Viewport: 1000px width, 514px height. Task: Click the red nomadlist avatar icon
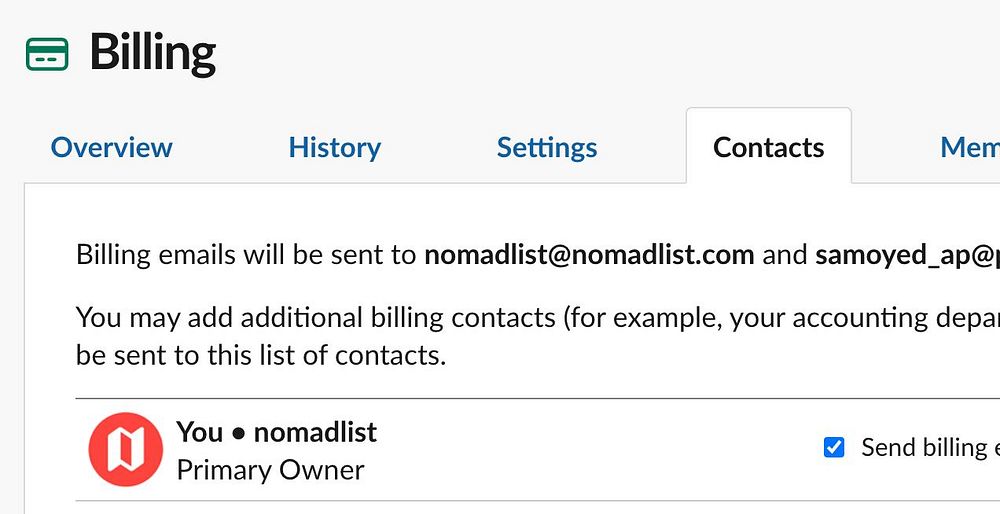click(x=126, y=449)
